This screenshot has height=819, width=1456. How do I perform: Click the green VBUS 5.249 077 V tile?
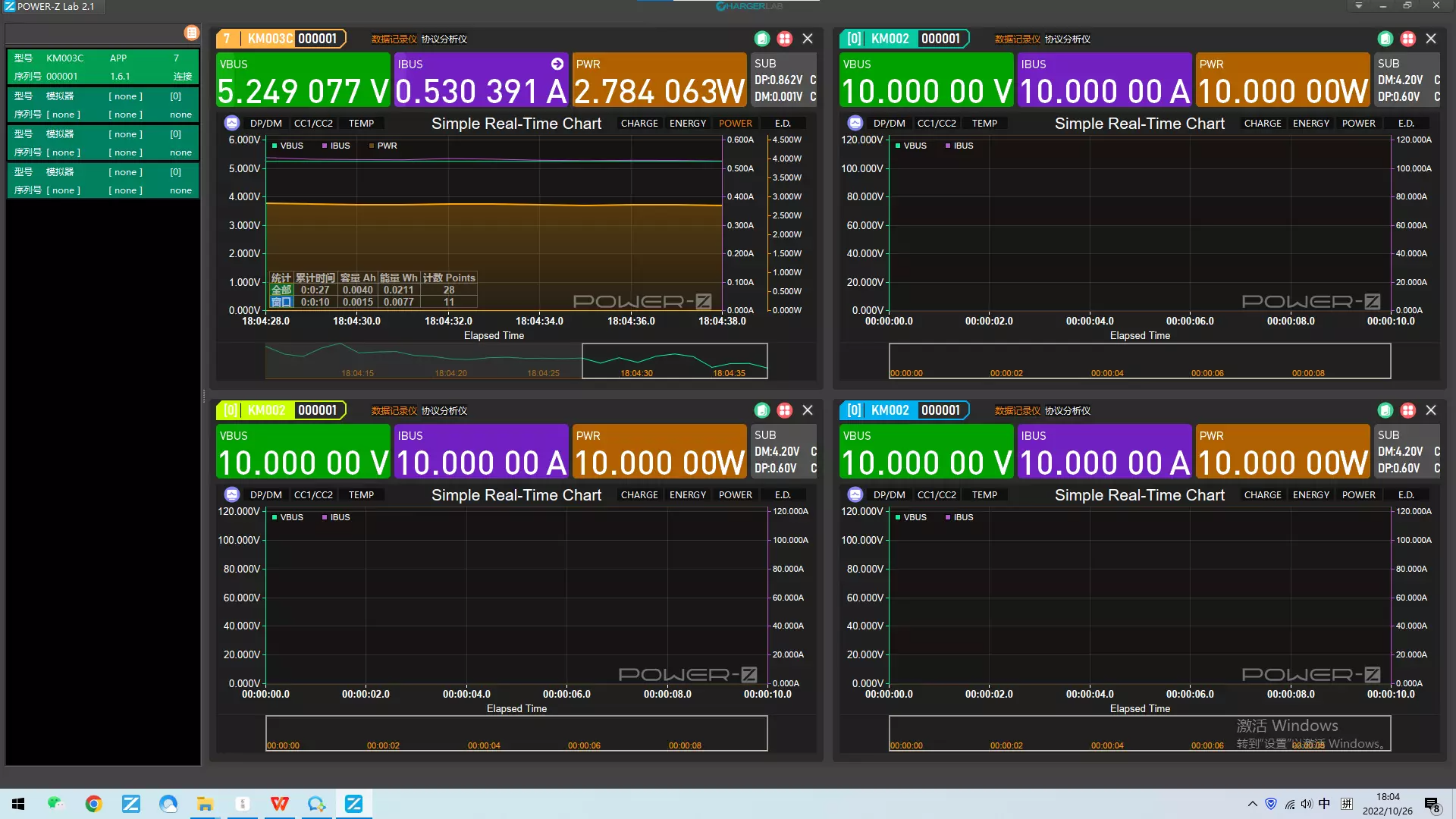(303, 80)
